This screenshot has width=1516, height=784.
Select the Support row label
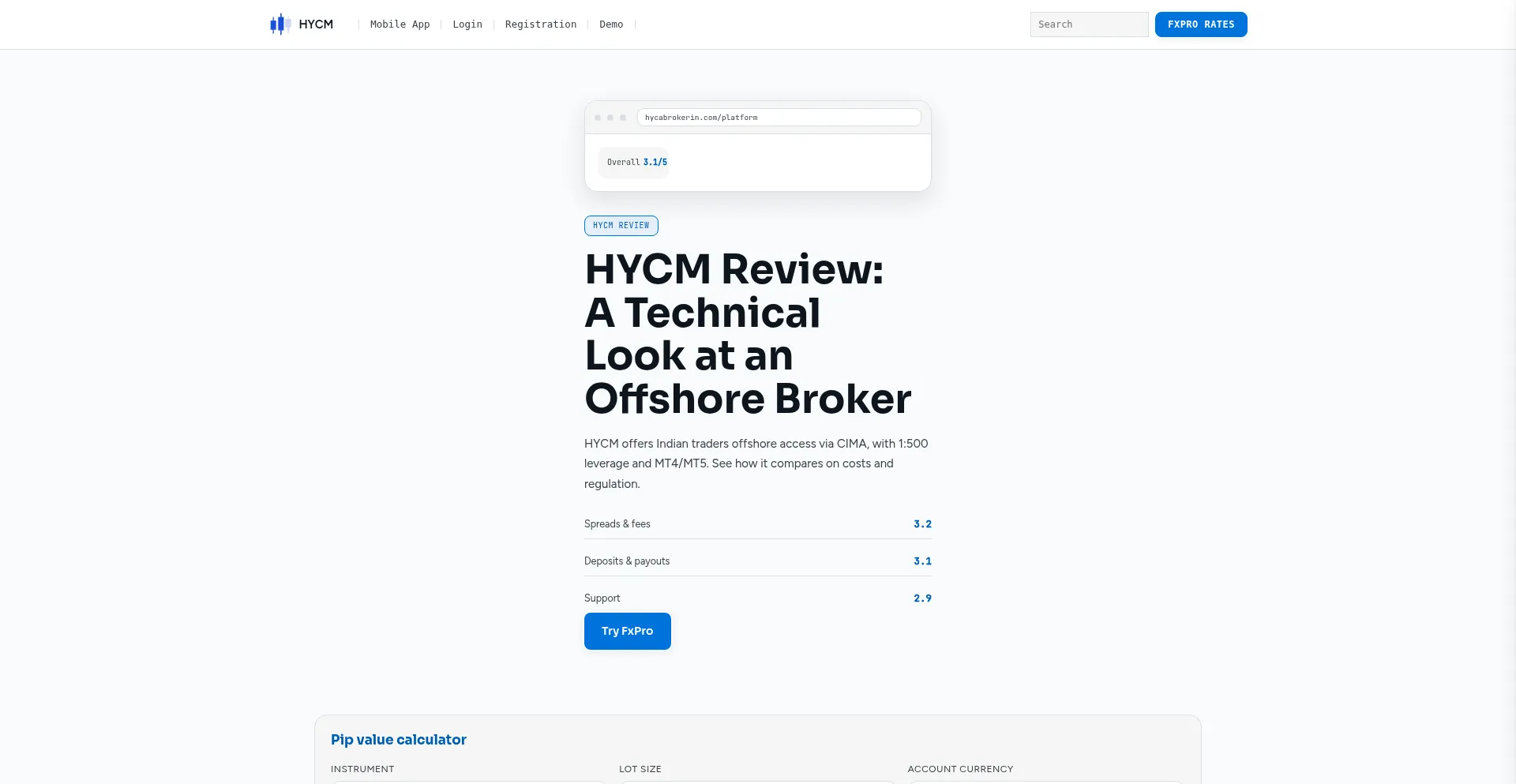point(602,598)
